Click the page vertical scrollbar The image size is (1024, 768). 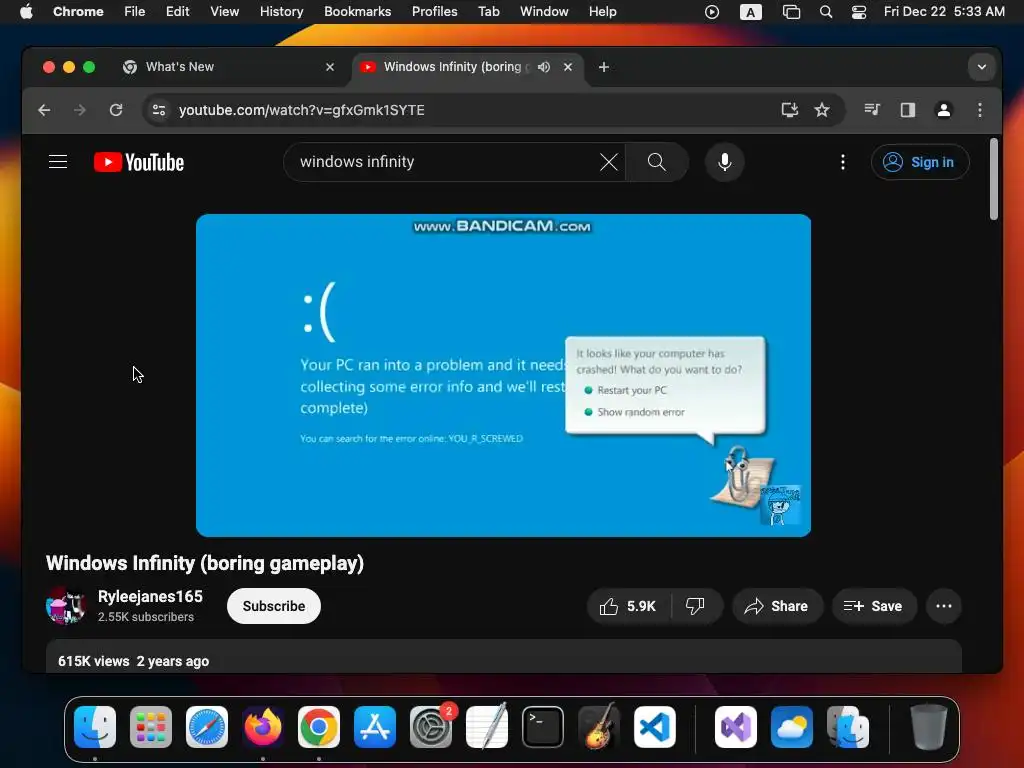click(994, 180)
